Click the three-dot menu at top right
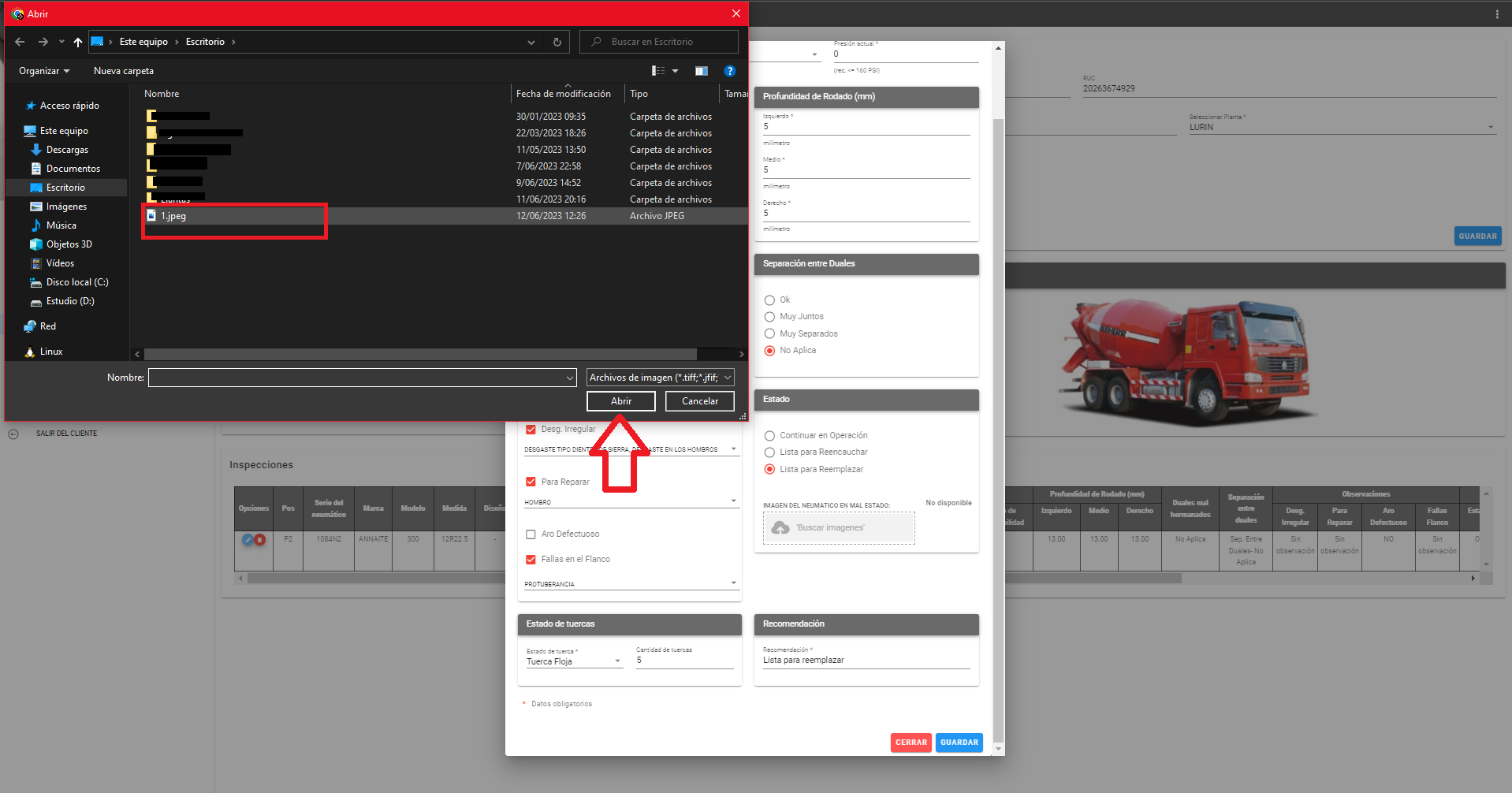The height and width of the screenshot is (793, 1512). 1496,14
